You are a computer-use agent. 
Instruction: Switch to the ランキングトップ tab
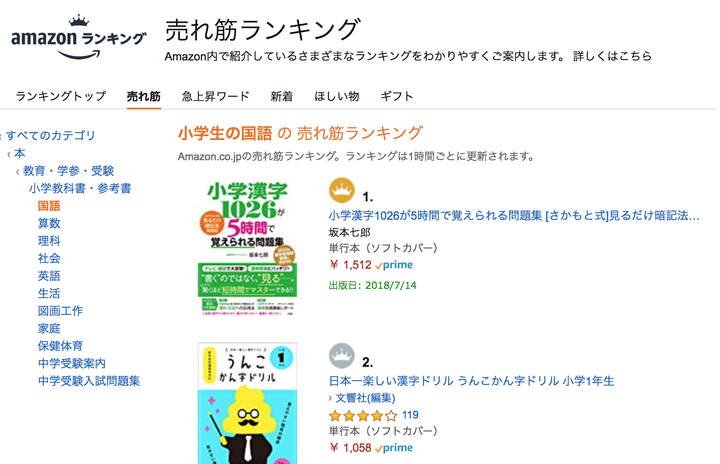pos(60,96)
